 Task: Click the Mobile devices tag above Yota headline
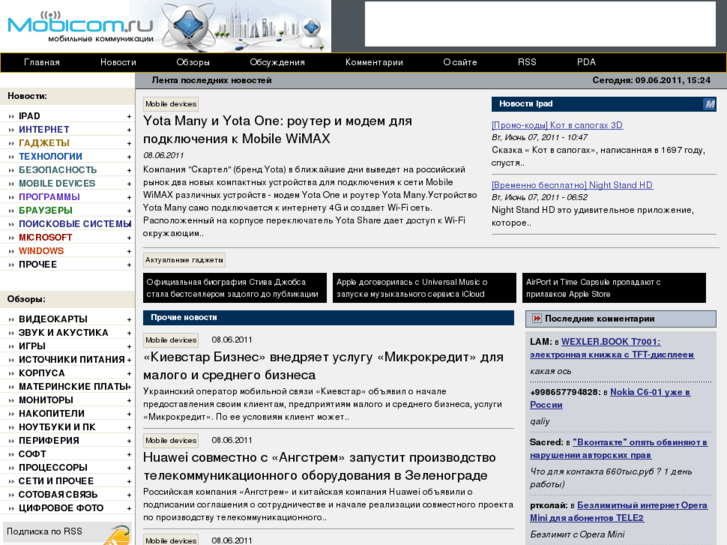(x=171, y=104)
